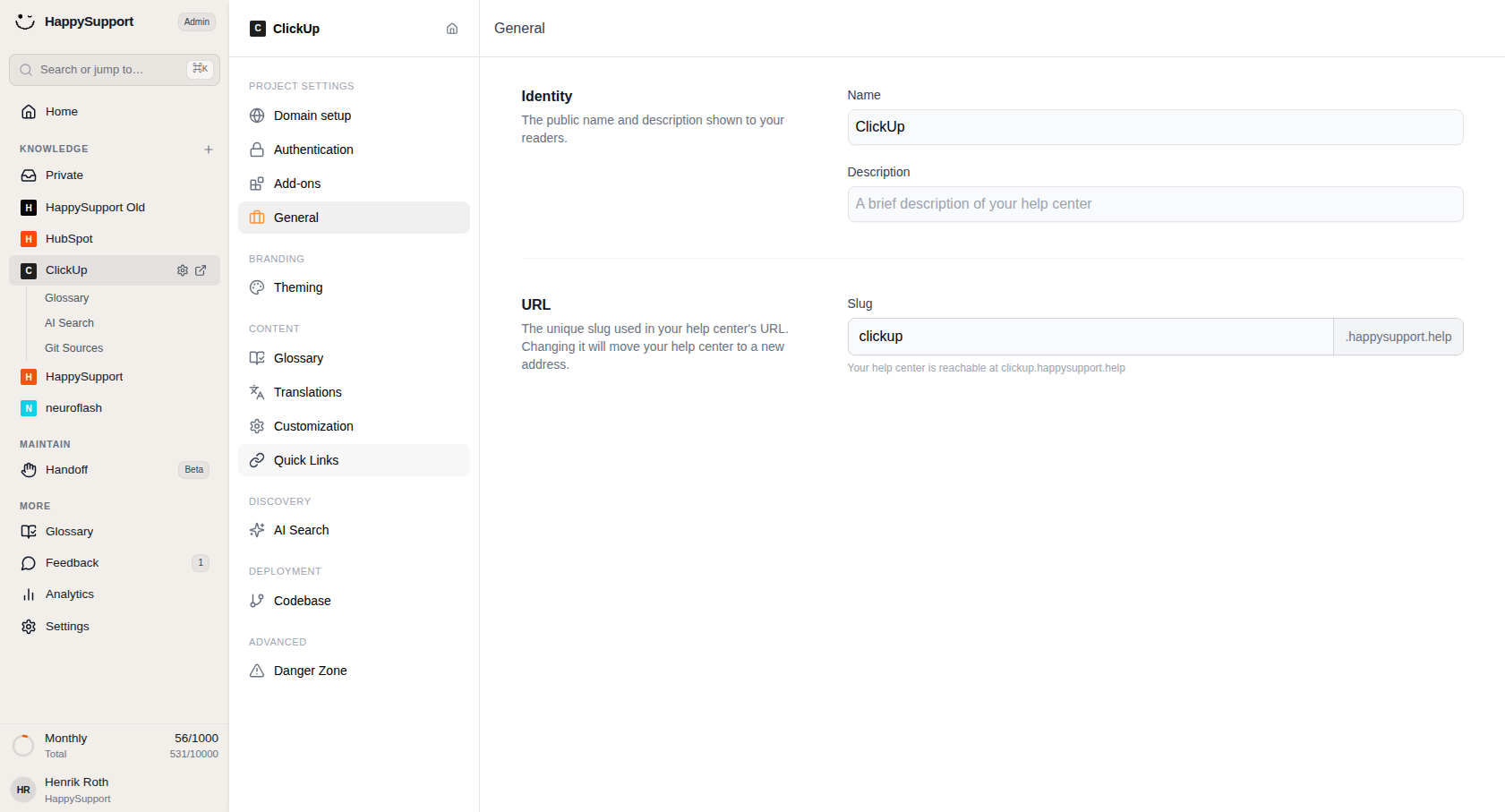Click the Codebase branch icon
The image size is (1505, 812).
257,601
